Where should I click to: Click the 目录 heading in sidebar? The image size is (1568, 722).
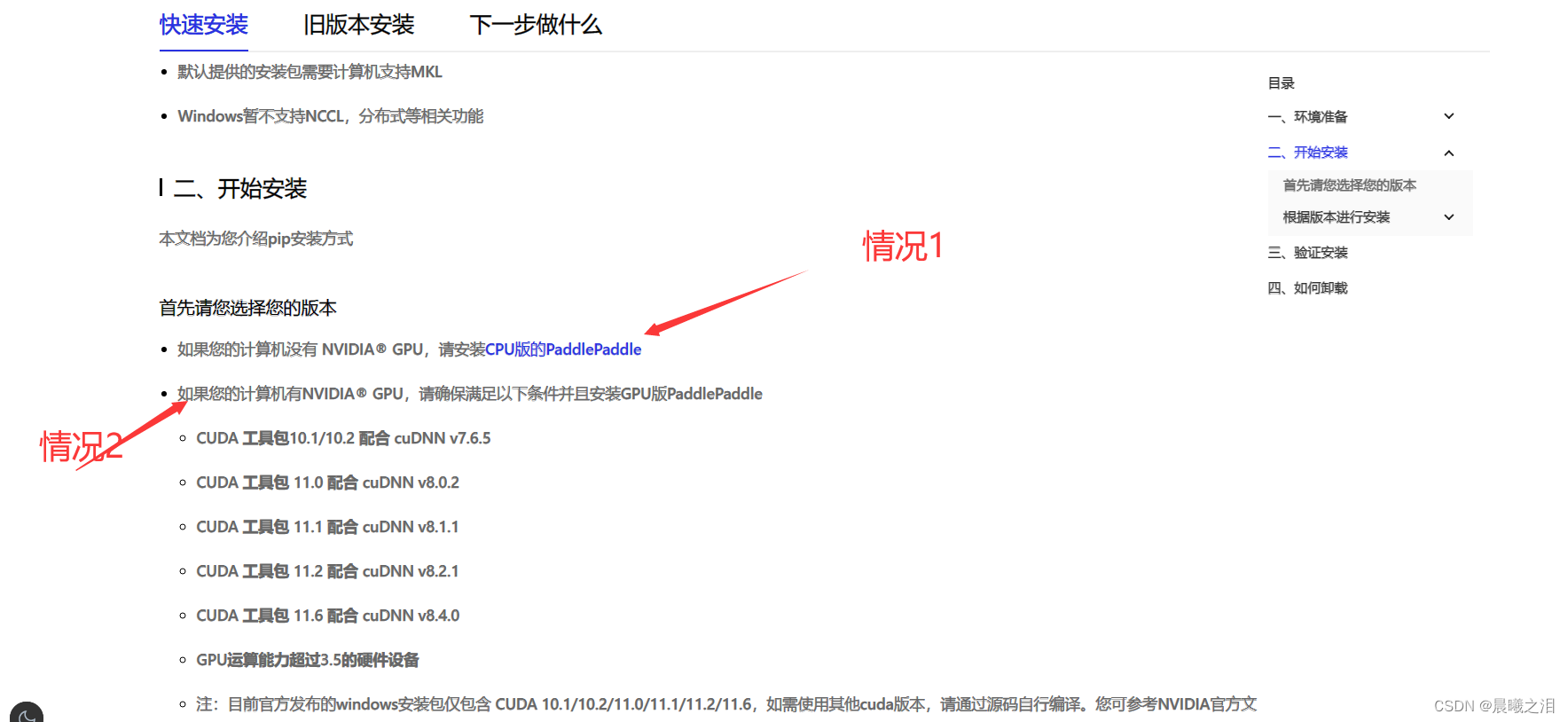click(1281, 83)
